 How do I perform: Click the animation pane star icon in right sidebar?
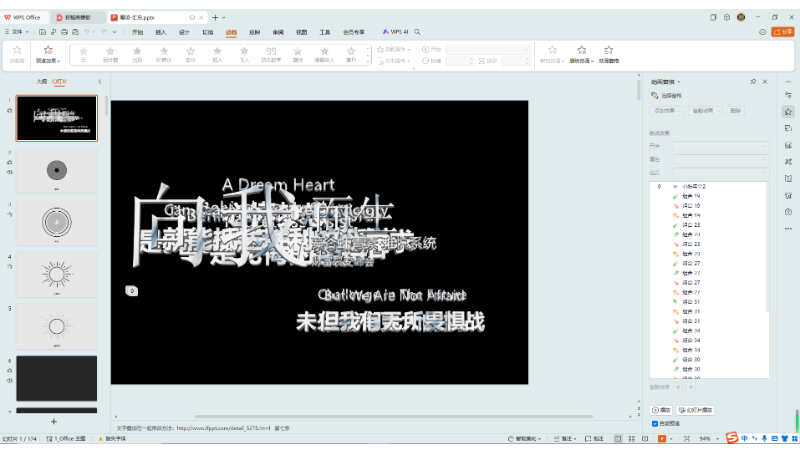click(788, 112)
